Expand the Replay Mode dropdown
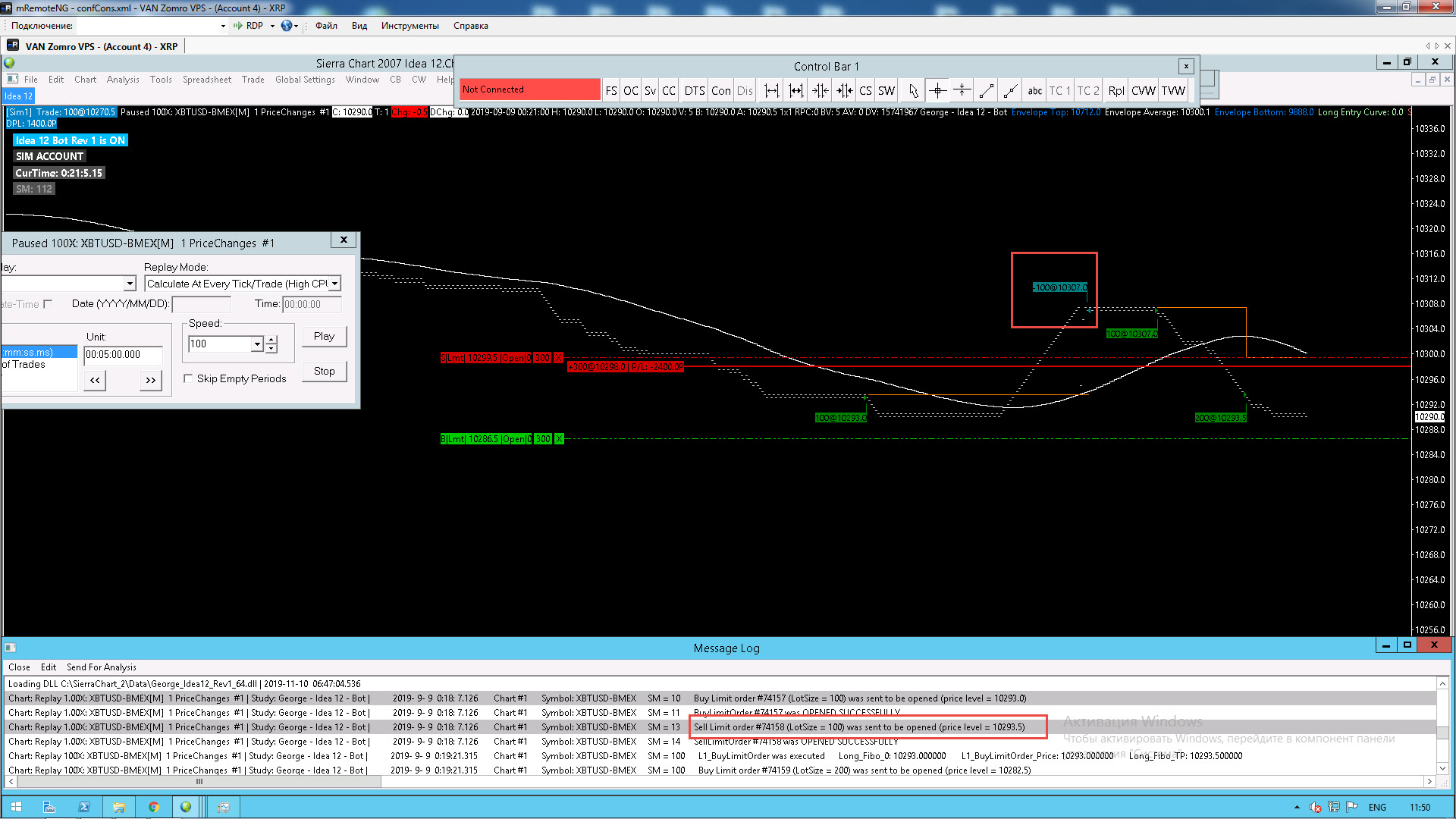The height and width of the screenshot is (819, 1456). 334,284
